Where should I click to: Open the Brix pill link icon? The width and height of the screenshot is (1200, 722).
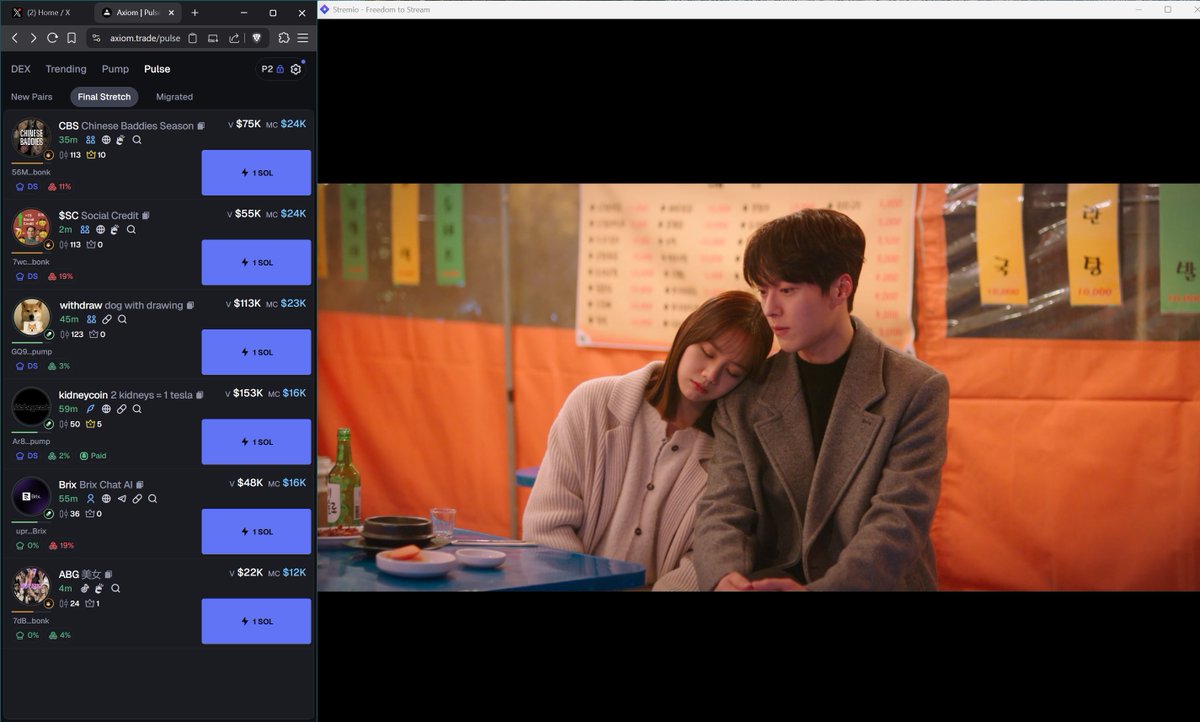tap(137, 498)
